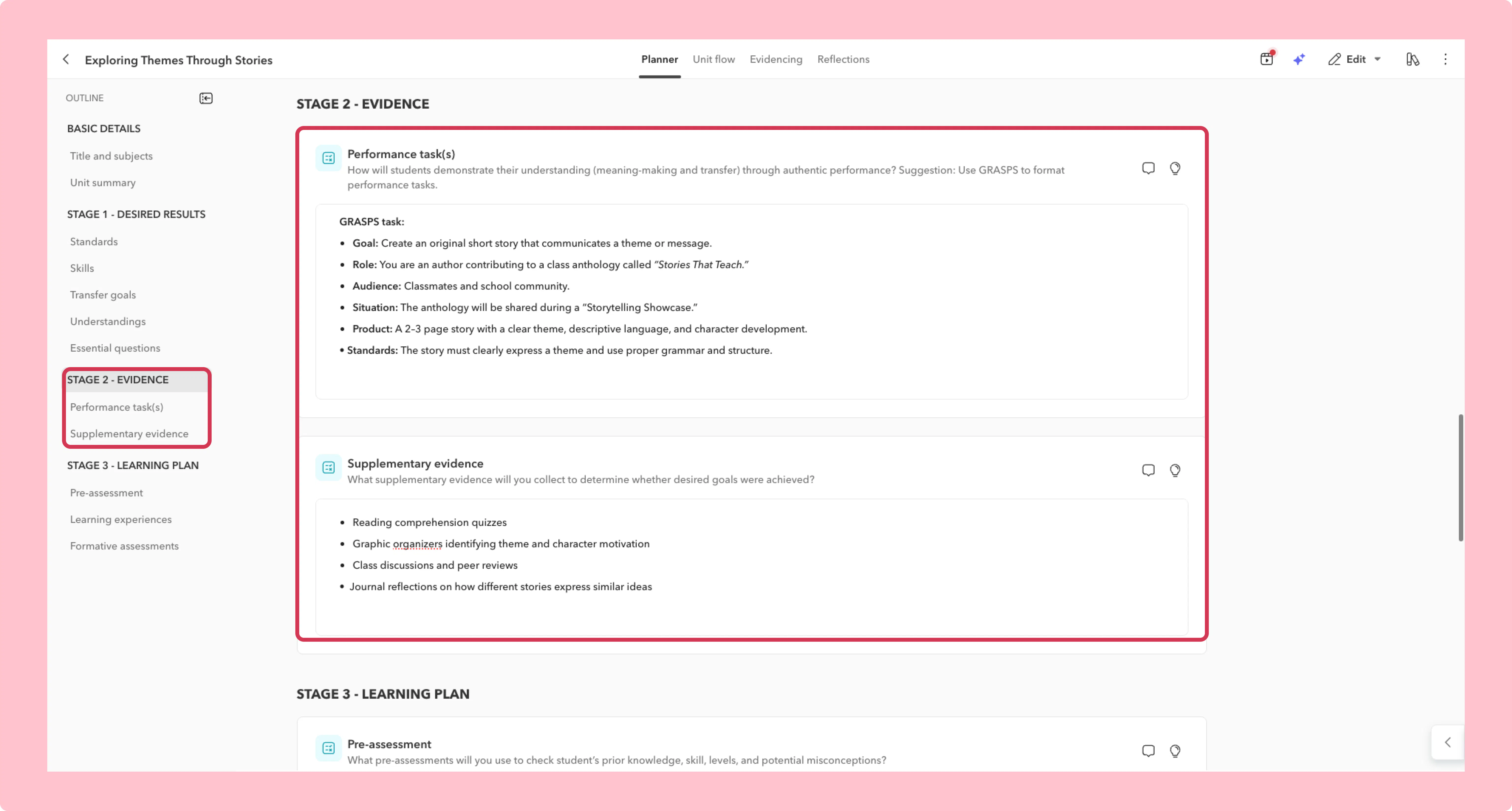
Task: Select Essential questions in the outline
Action: [115, 348]
